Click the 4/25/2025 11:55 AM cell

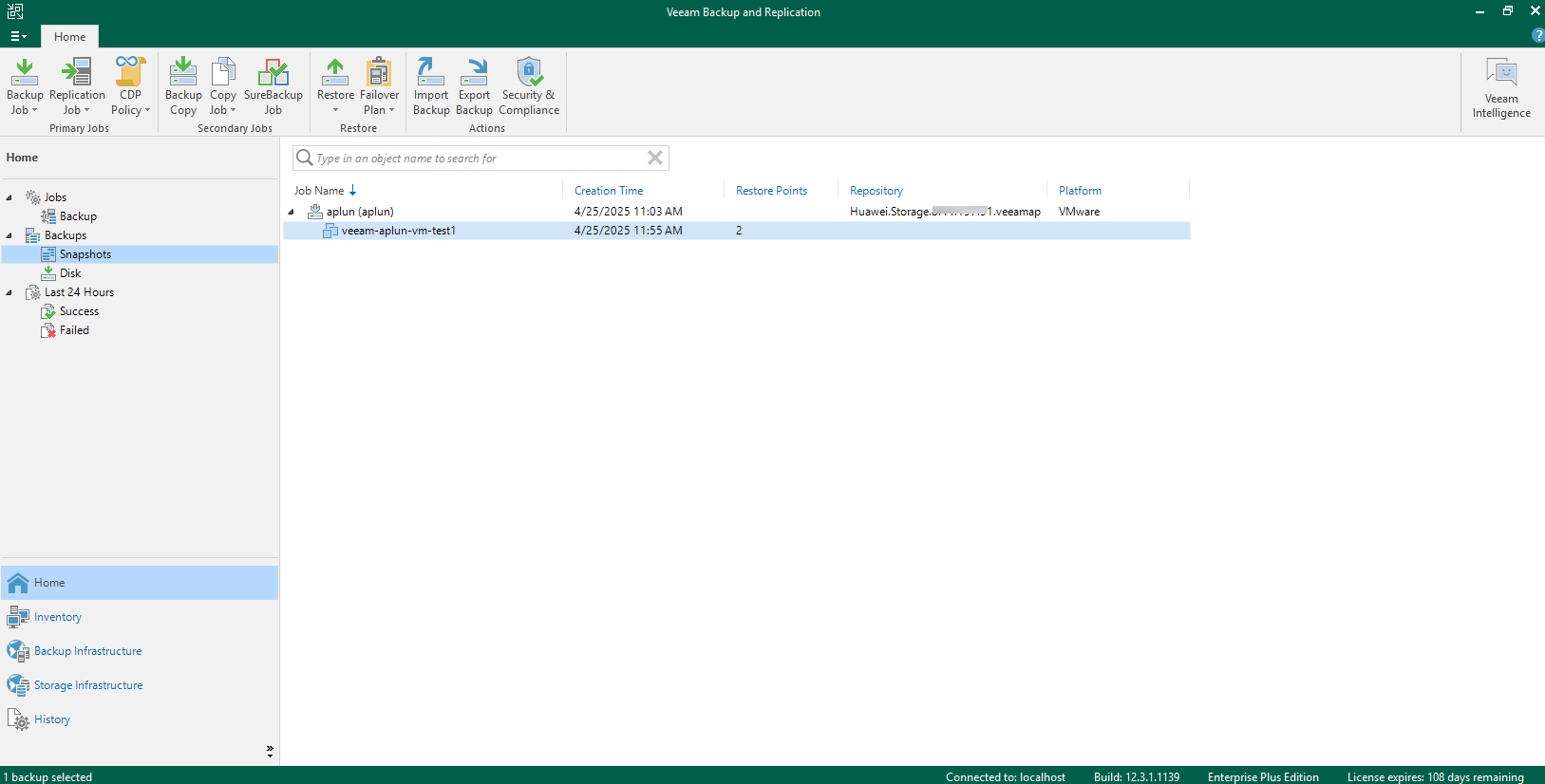(628, 231)
